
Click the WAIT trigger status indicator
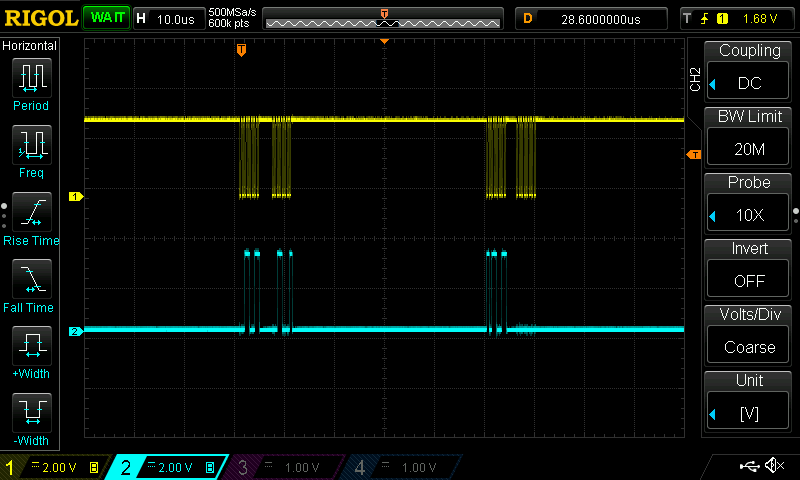point(107,18)
